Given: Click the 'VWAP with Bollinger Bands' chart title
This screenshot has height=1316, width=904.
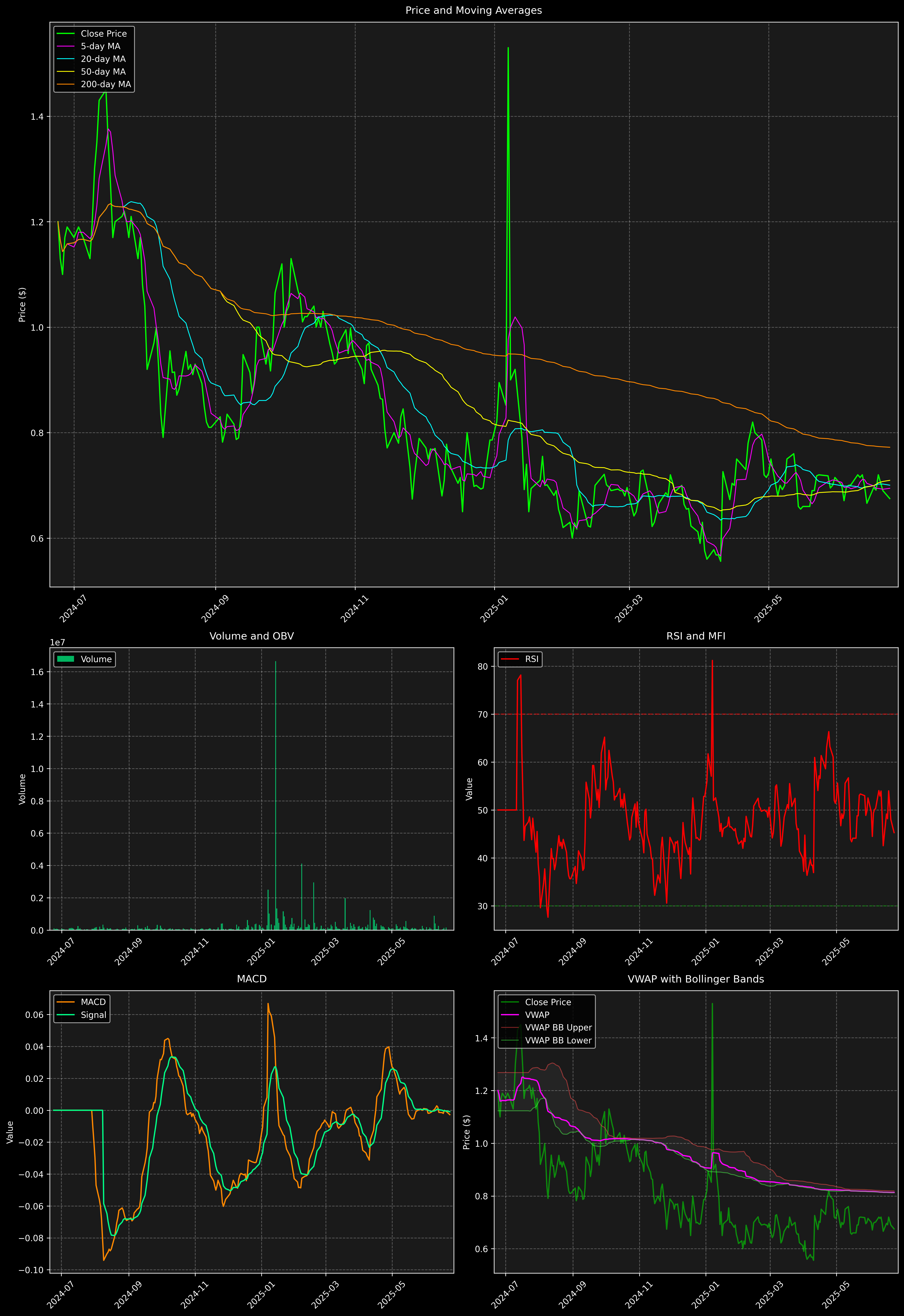Looking at the screenshot, I should (x=695, y=979).
